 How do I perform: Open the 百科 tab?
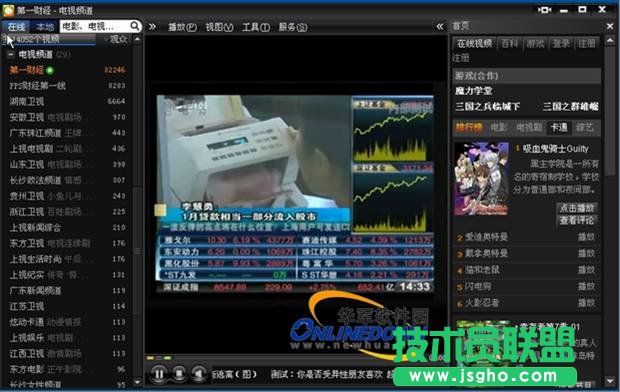point(510,43)
